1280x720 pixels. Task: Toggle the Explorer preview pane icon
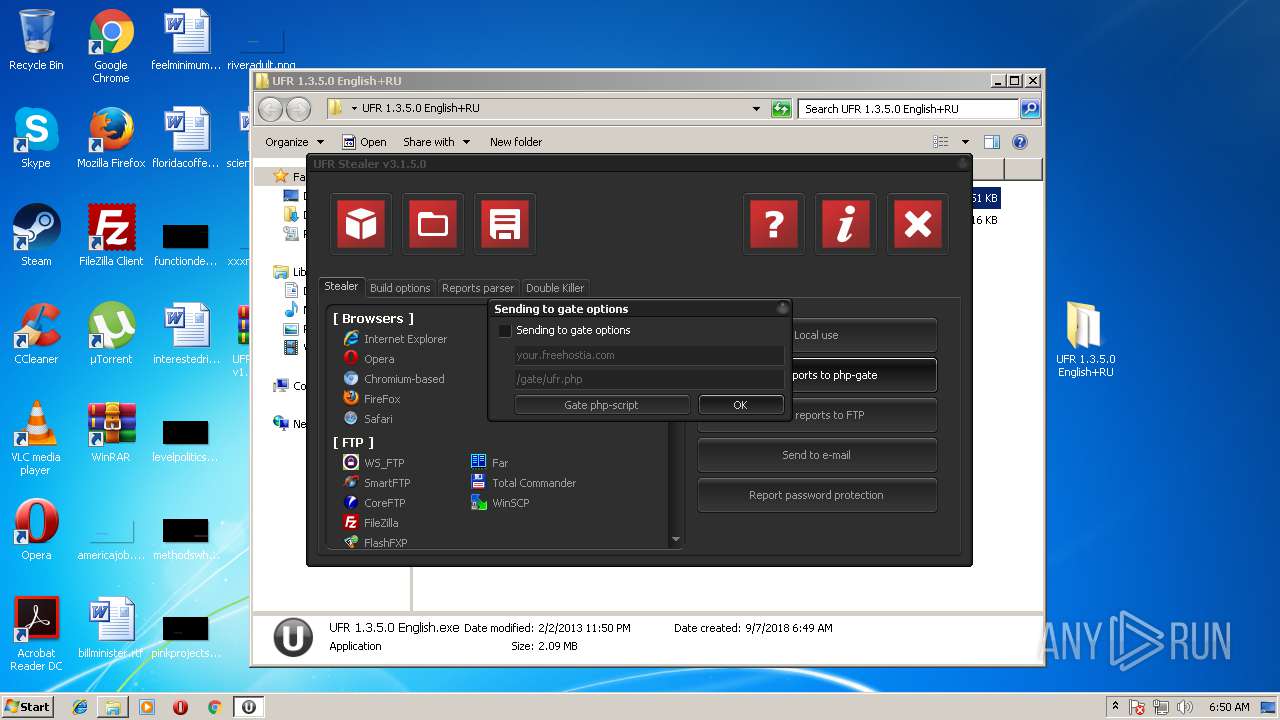(992, 142)
